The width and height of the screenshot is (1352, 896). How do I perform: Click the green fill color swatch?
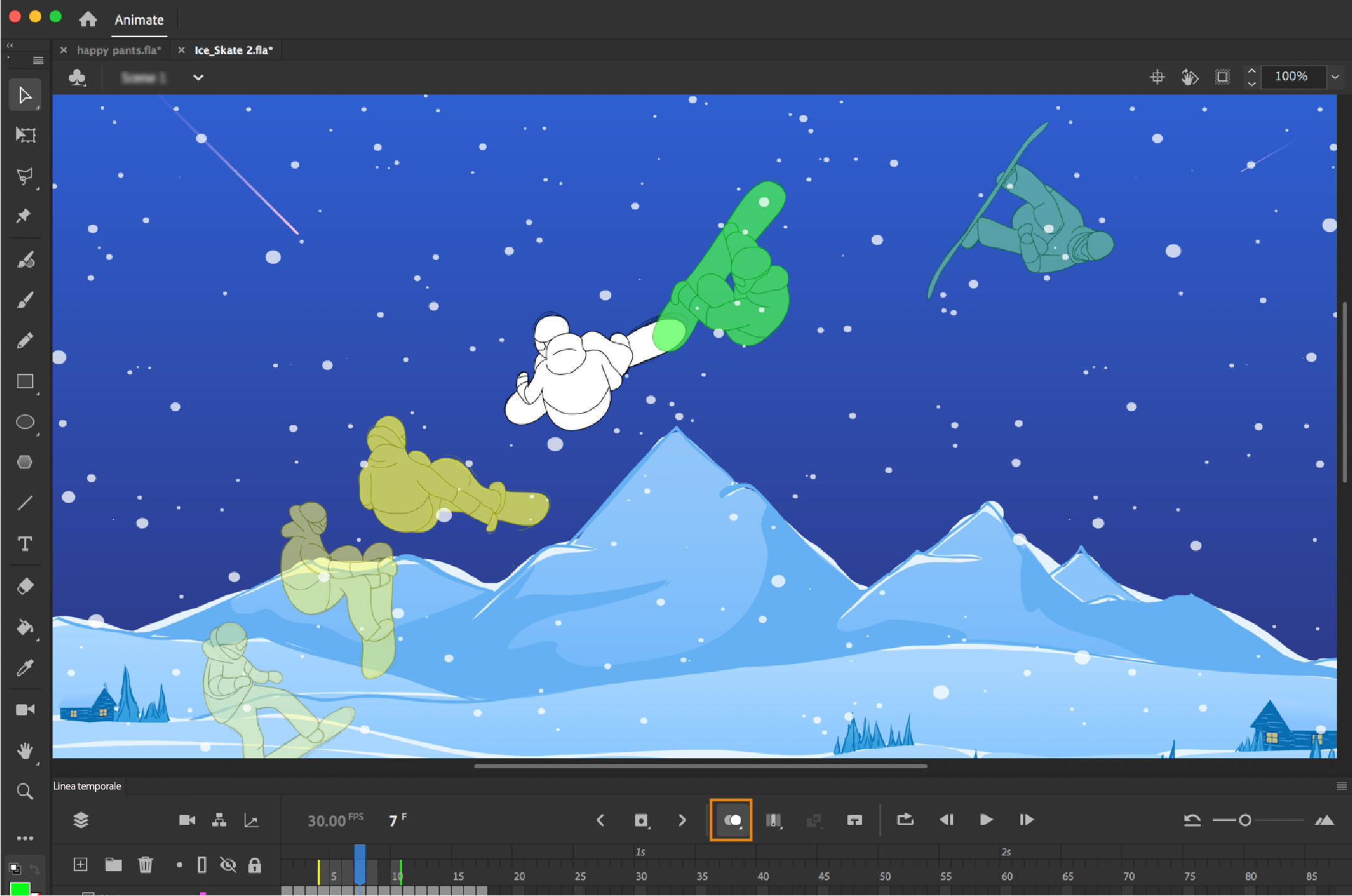coord(20,889)
